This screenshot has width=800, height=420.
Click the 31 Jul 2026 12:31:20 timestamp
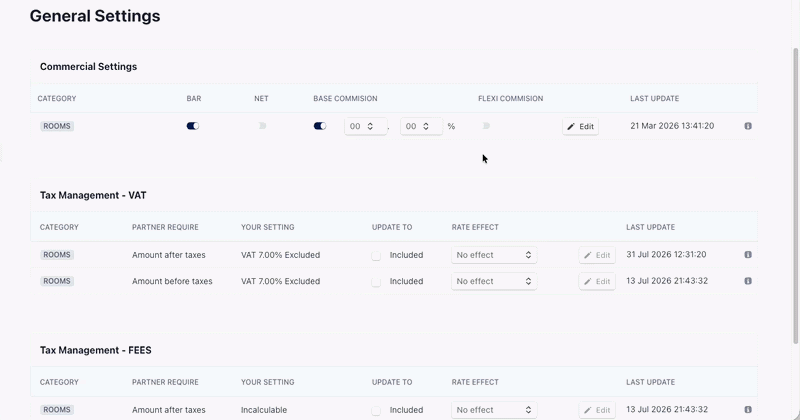tap(666, 255)
